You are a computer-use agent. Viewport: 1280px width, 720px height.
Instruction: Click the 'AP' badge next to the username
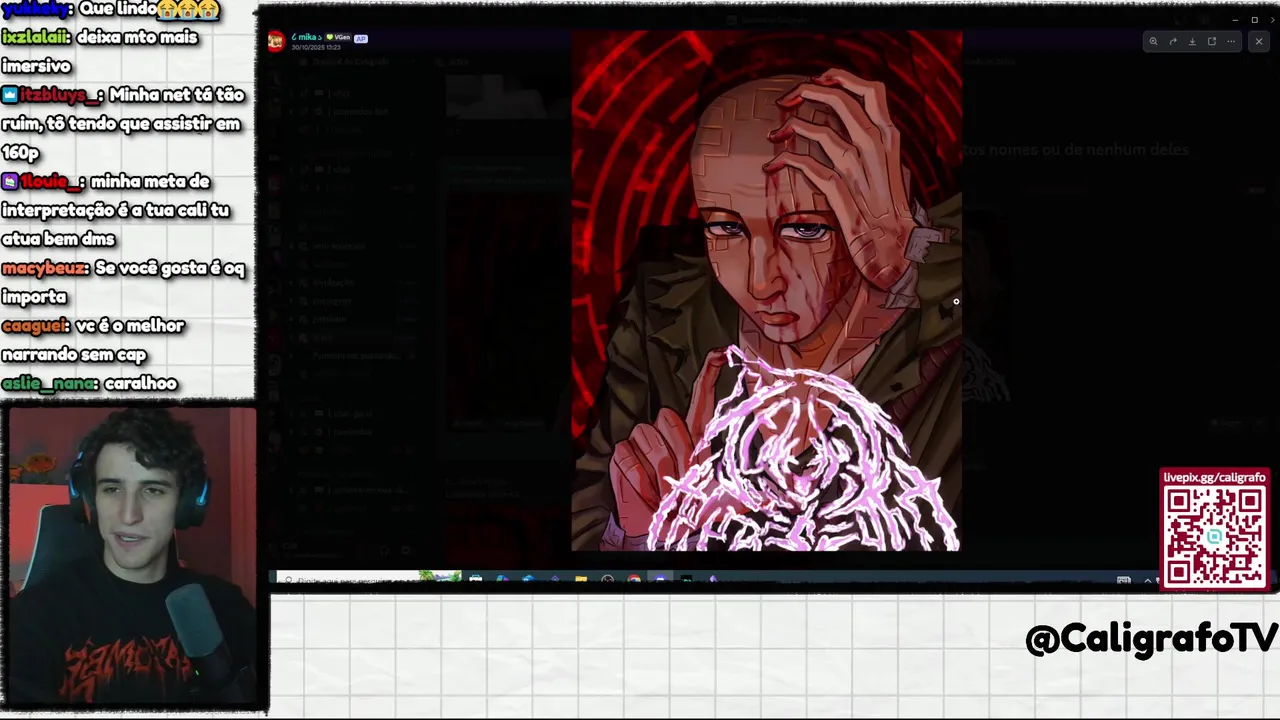tap(361, 38)
